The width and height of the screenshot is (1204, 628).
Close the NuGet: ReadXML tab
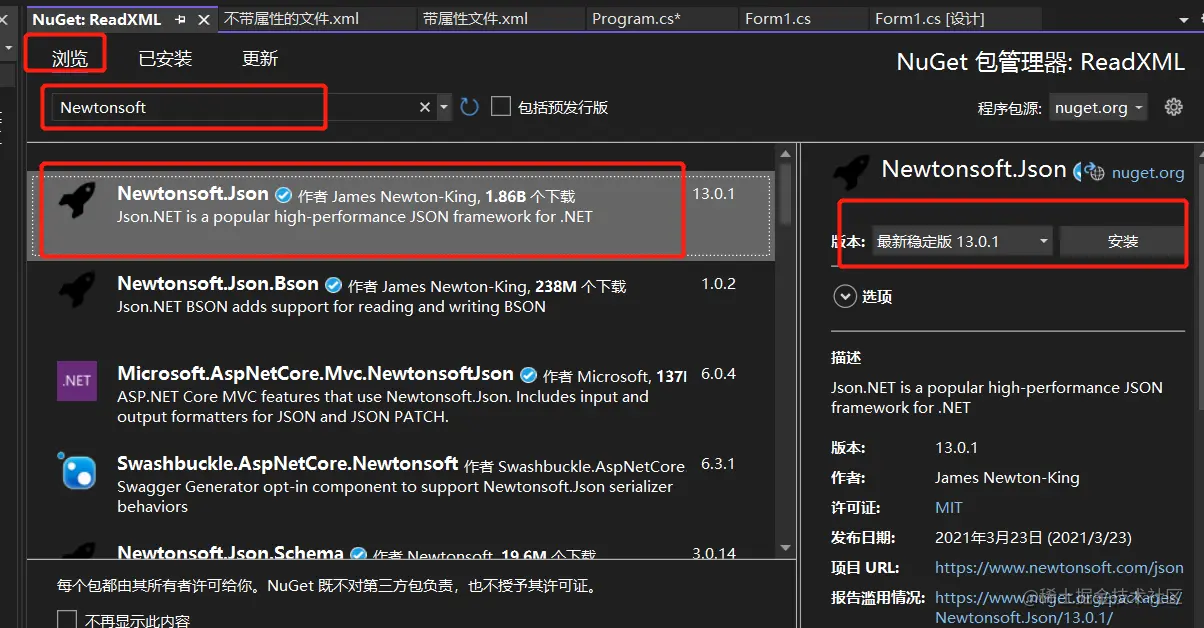(203, 19)
